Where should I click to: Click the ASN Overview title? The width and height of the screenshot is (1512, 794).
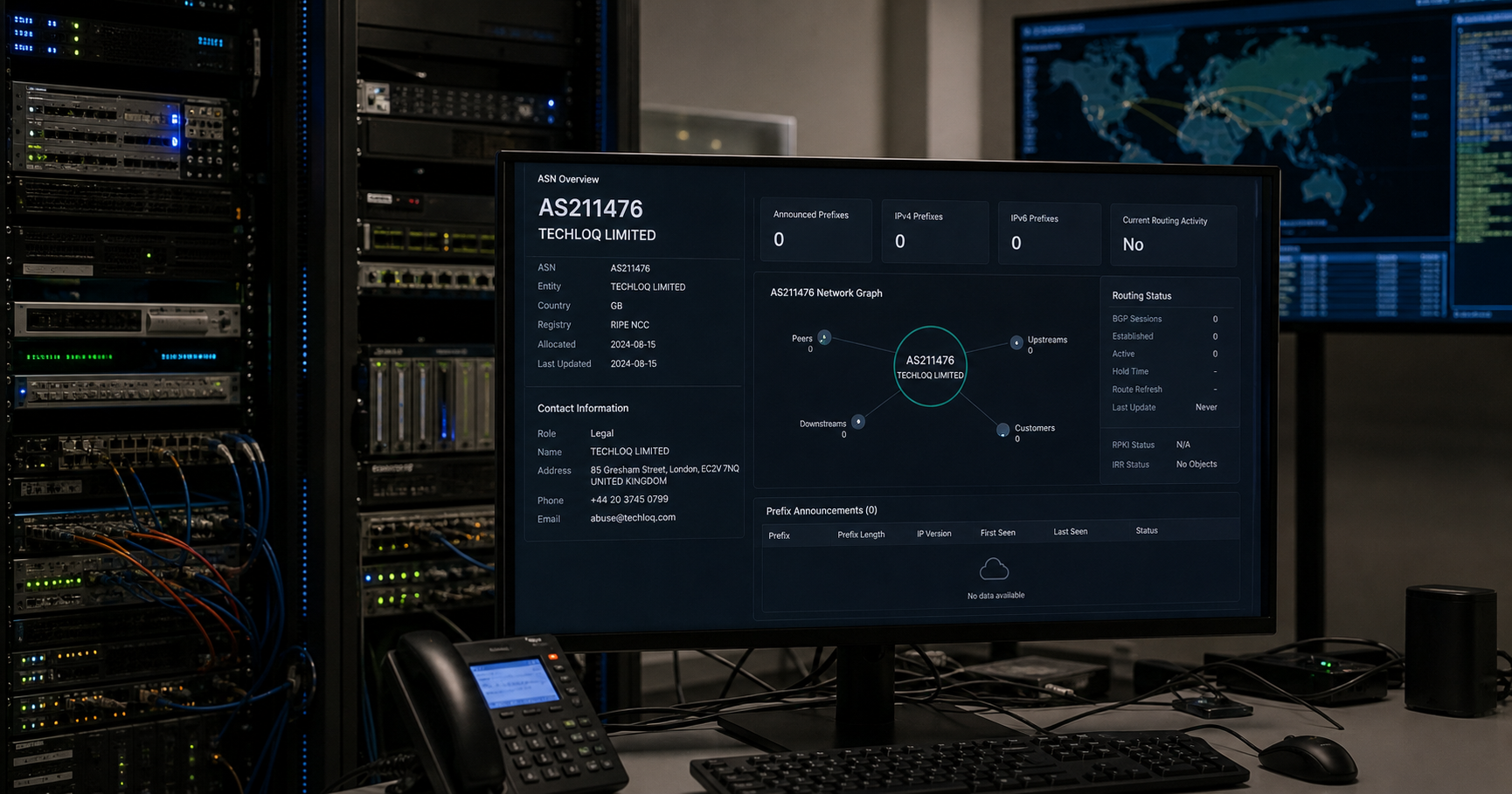[568, 179]
